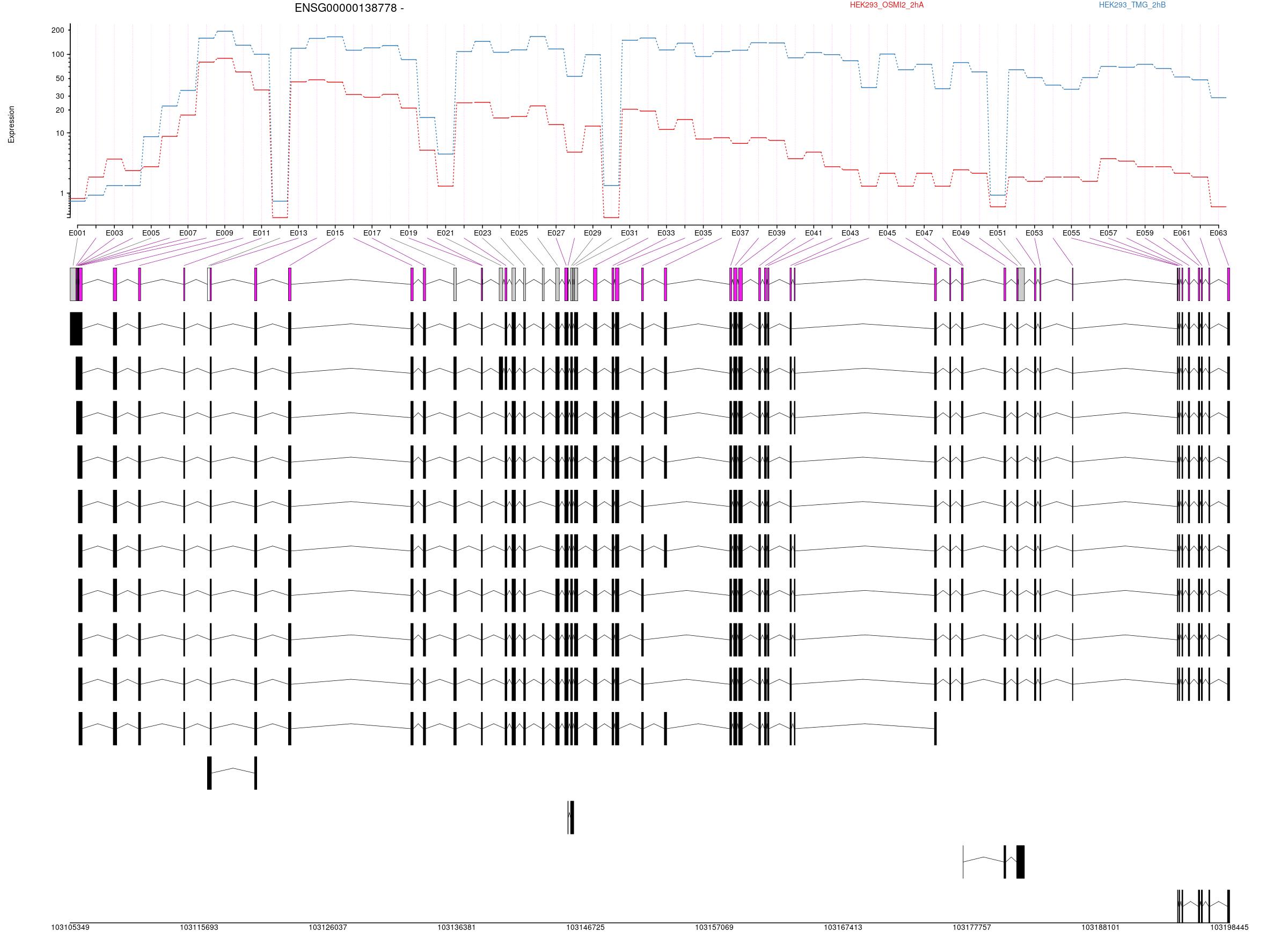Click exon label E043

tap(850, 233)
